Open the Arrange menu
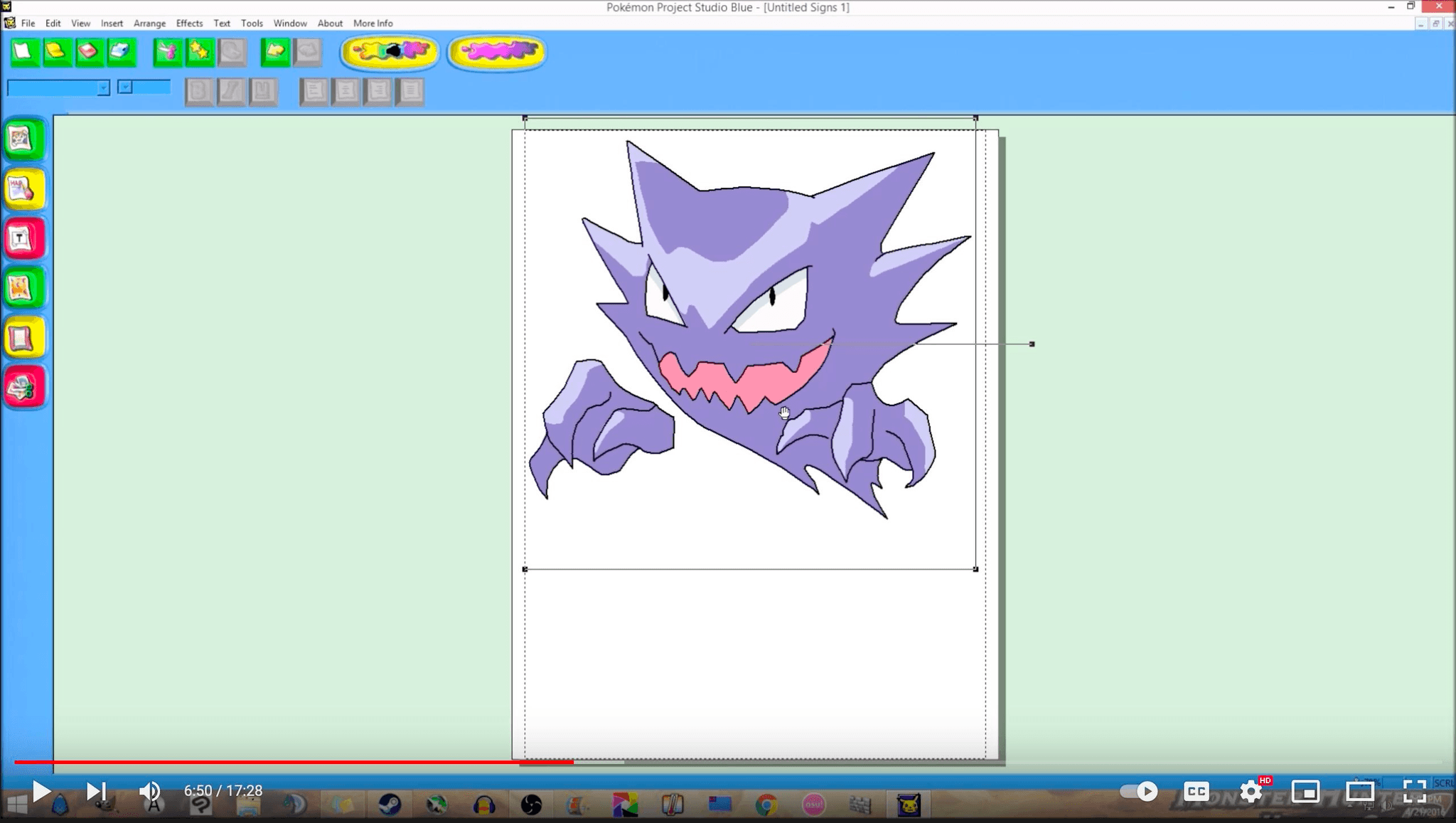Image resolution: width=1456 pixels, height=823 pixels. [149, 23]
